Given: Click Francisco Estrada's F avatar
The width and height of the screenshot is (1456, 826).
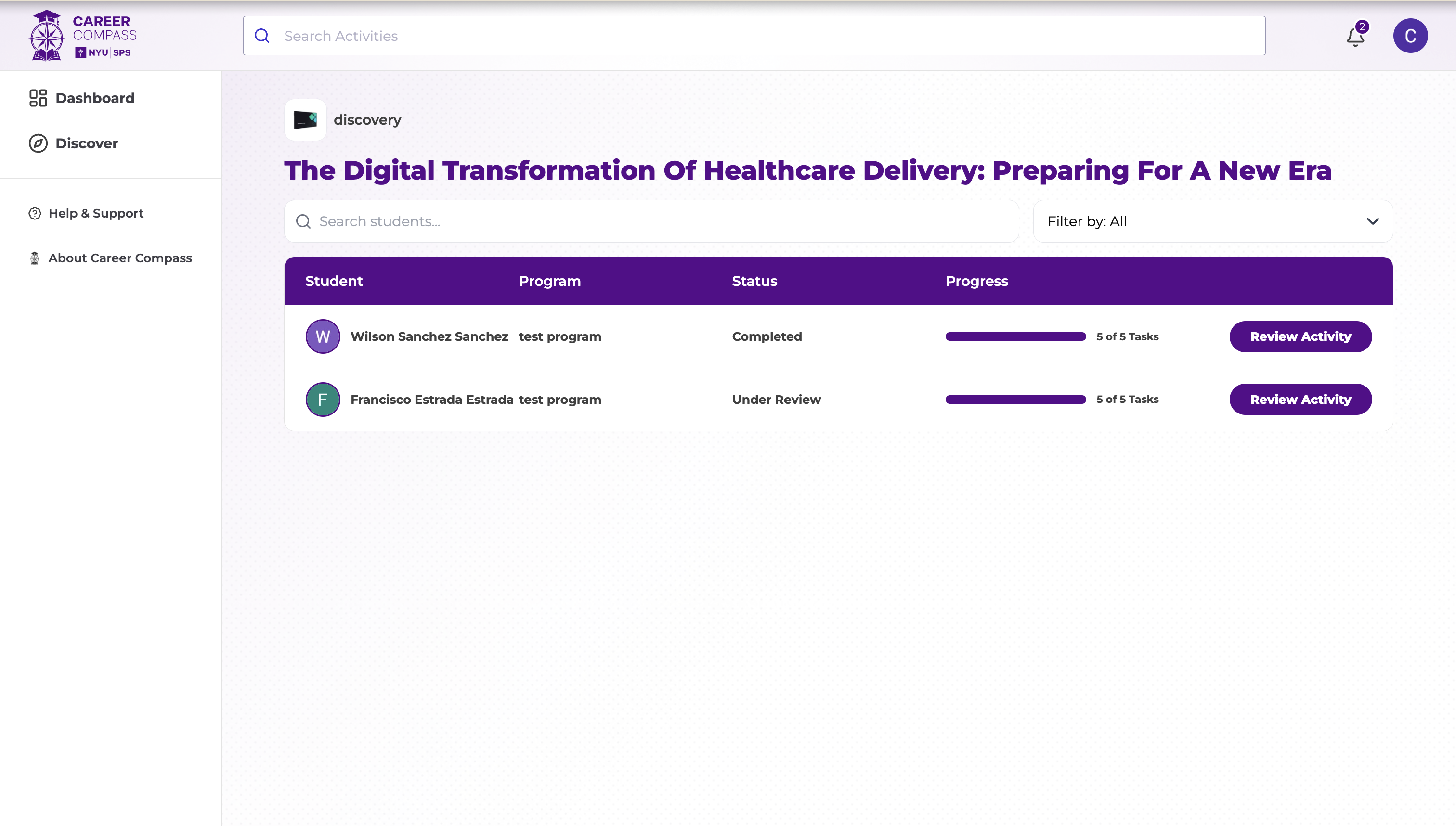Looking at the screenshot, I should click(322, 400).
